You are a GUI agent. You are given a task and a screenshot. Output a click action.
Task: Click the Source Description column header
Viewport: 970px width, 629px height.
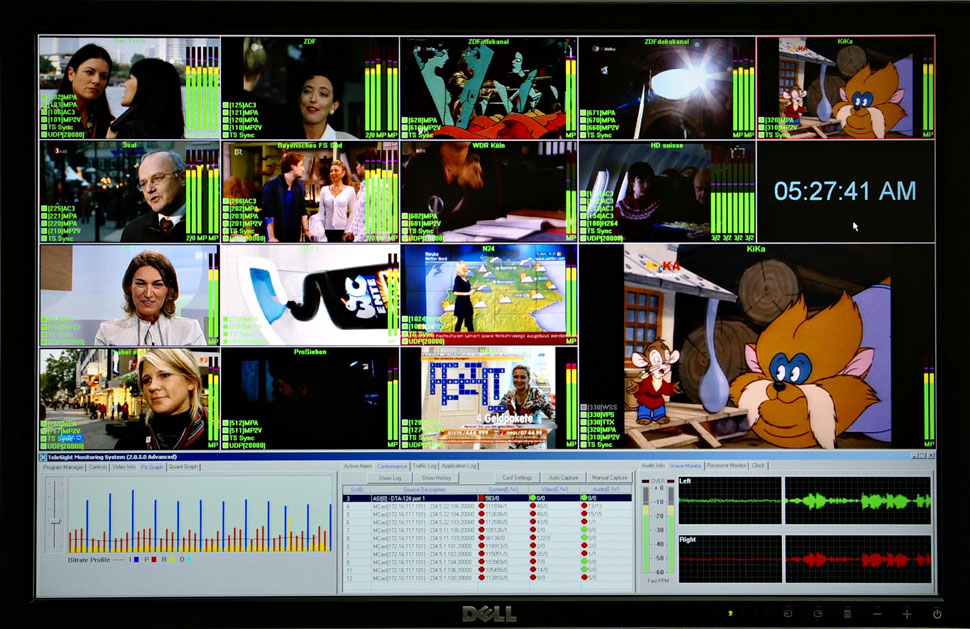(x=425, y=489)
